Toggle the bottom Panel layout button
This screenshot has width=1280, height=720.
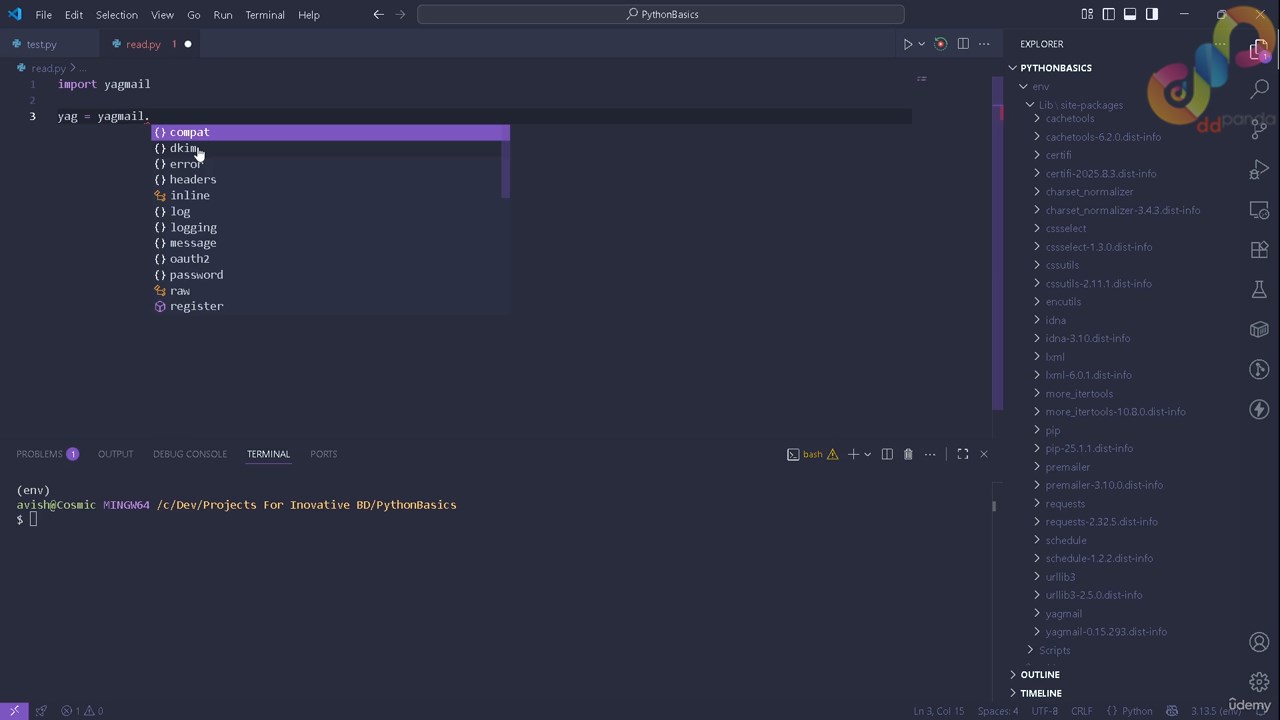point(1130,14)
